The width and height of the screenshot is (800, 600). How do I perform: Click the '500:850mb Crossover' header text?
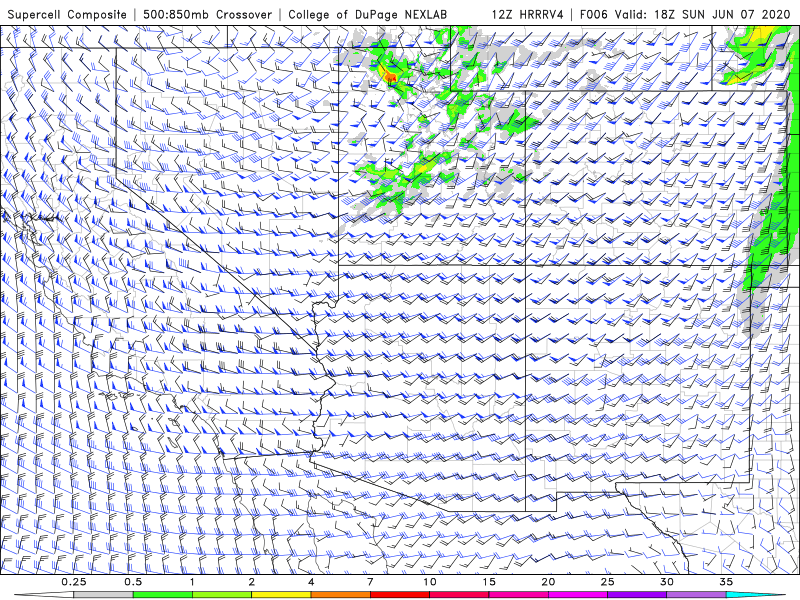coord(207,14)
